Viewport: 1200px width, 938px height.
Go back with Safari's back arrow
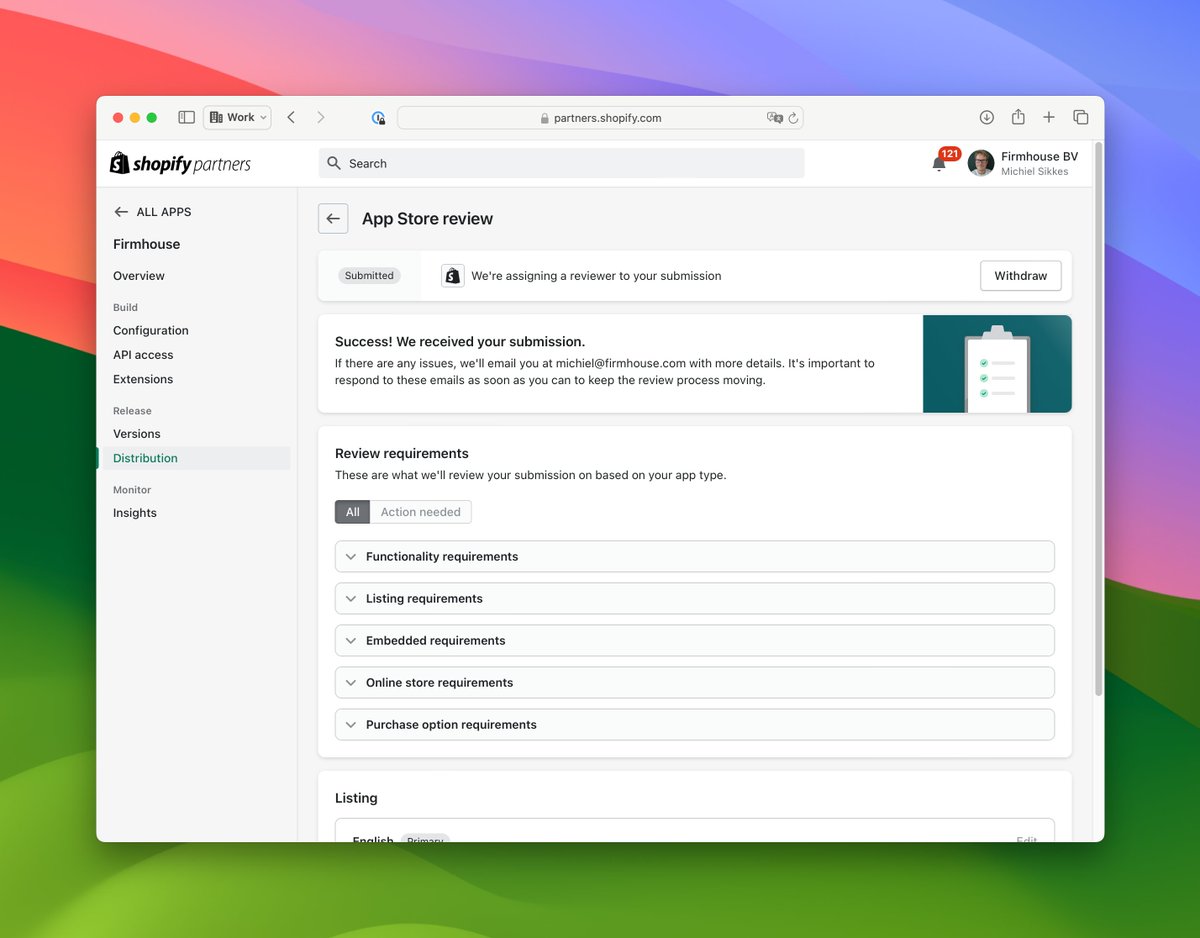pos(291,117)
